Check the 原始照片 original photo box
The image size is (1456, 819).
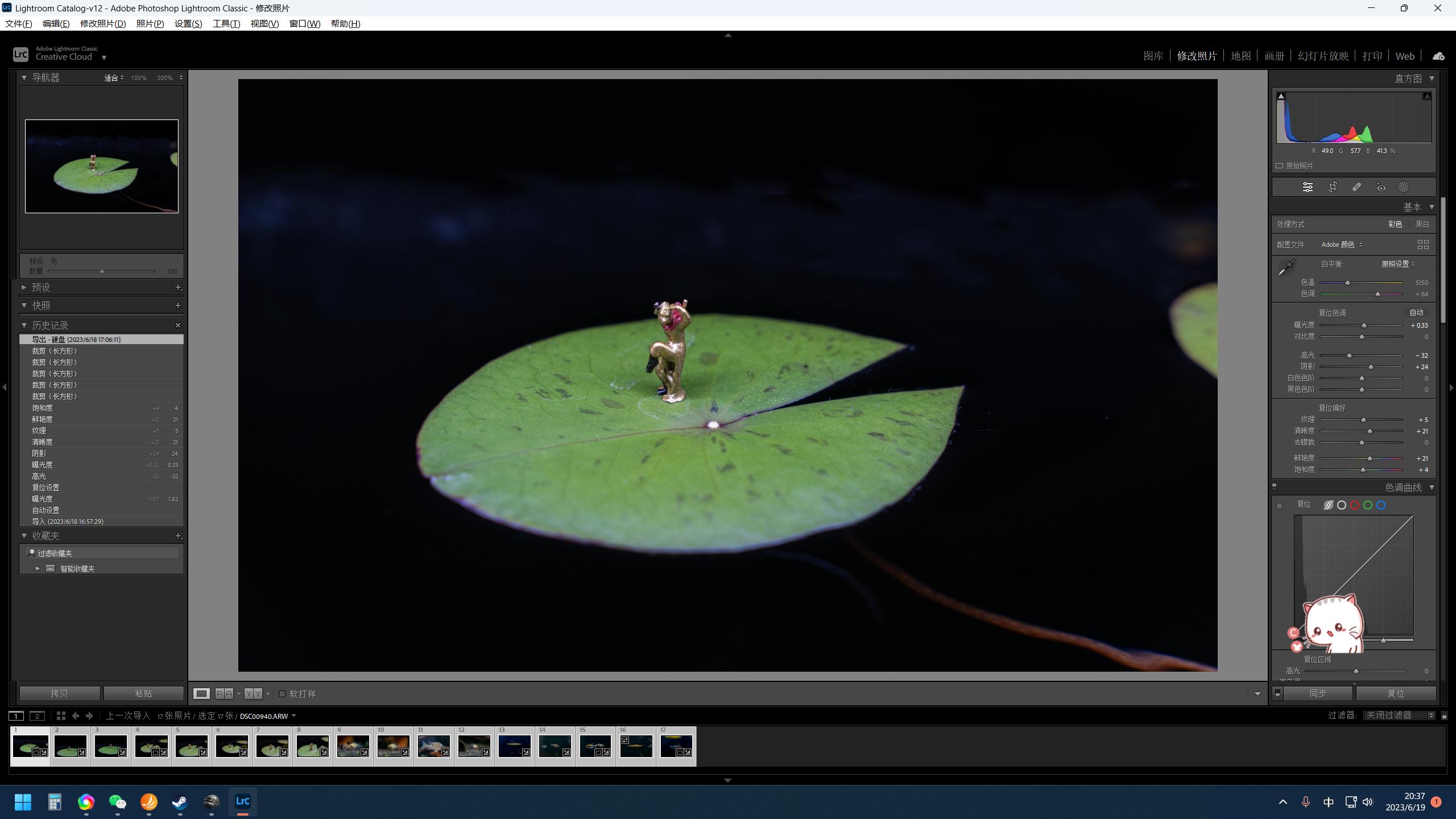[x=1280, y=166]
